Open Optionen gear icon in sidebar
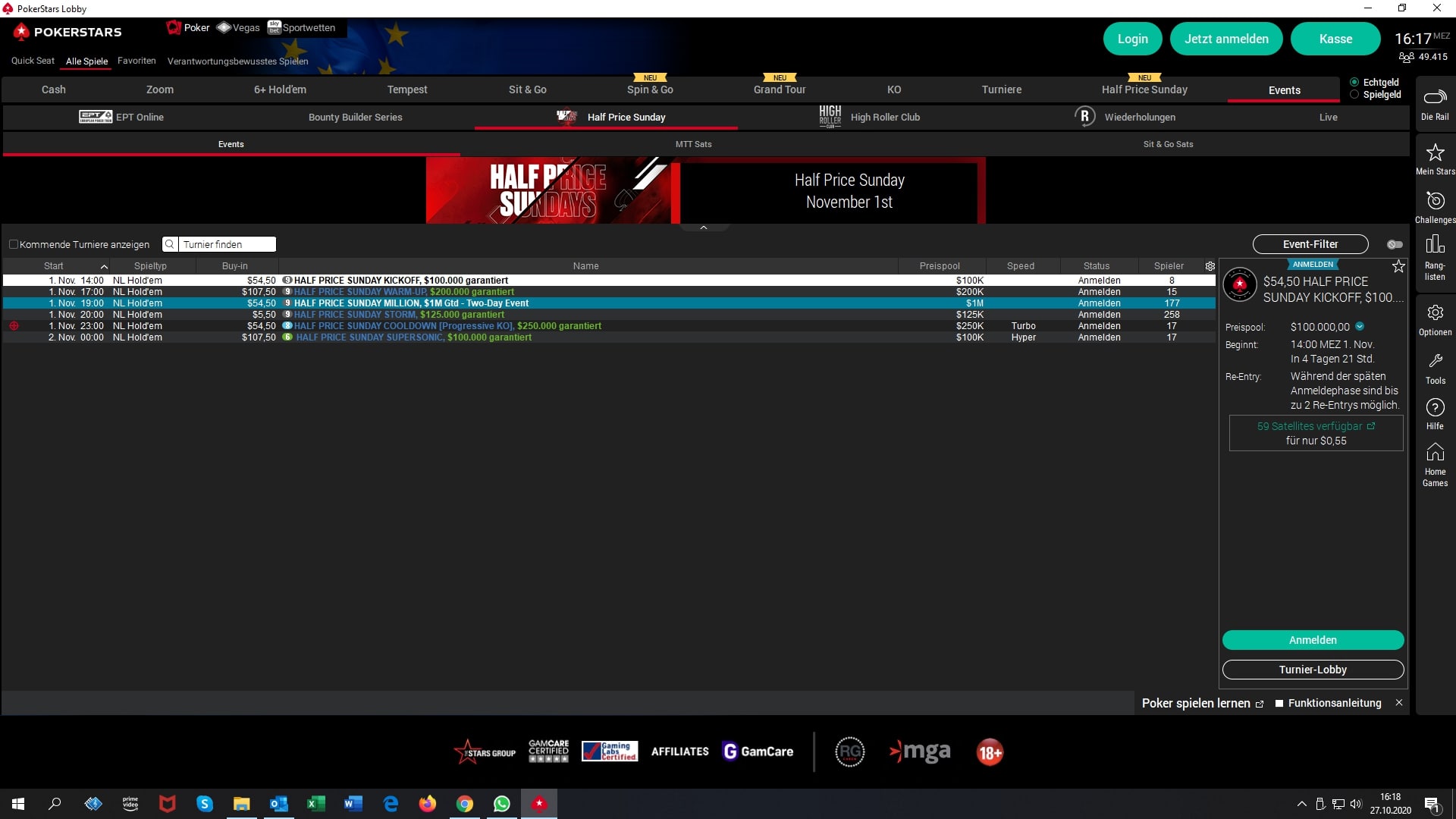 [1435, 313]
